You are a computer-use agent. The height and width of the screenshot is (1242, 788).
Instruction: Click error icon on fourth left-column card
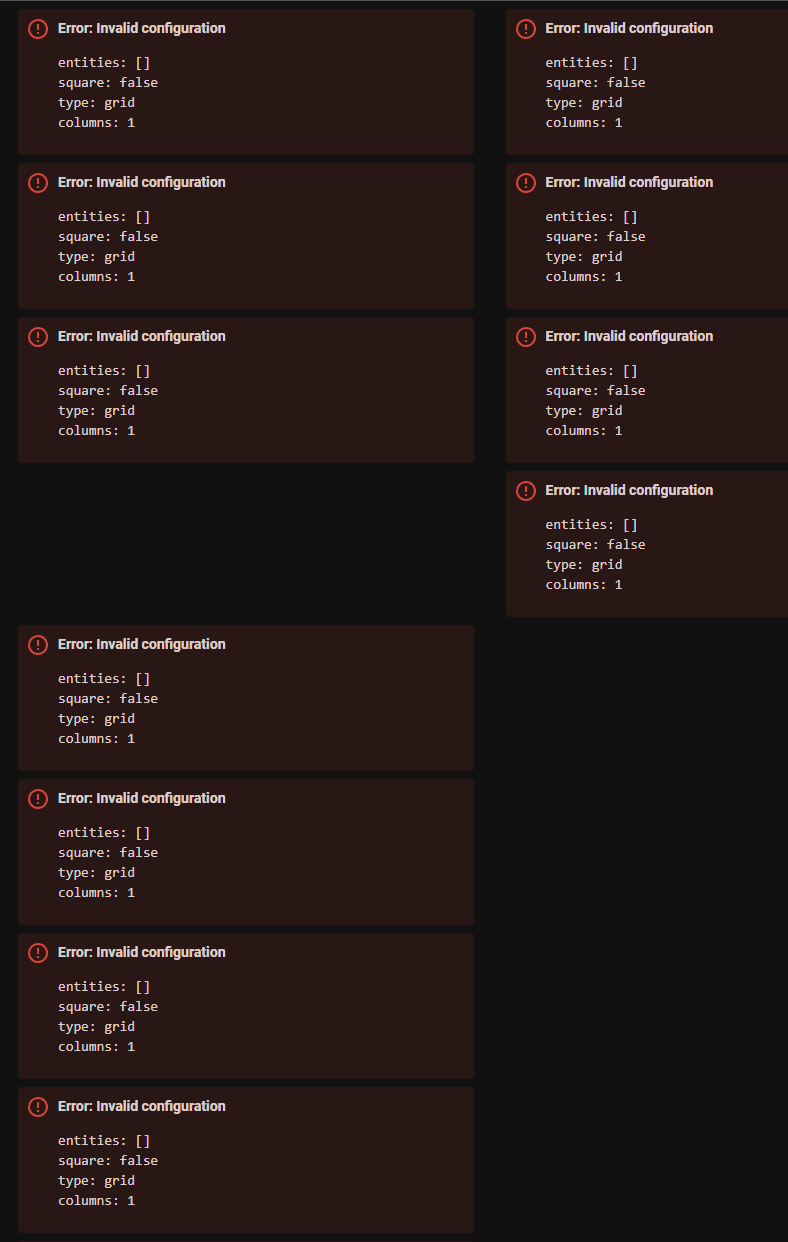pos(38,645)
